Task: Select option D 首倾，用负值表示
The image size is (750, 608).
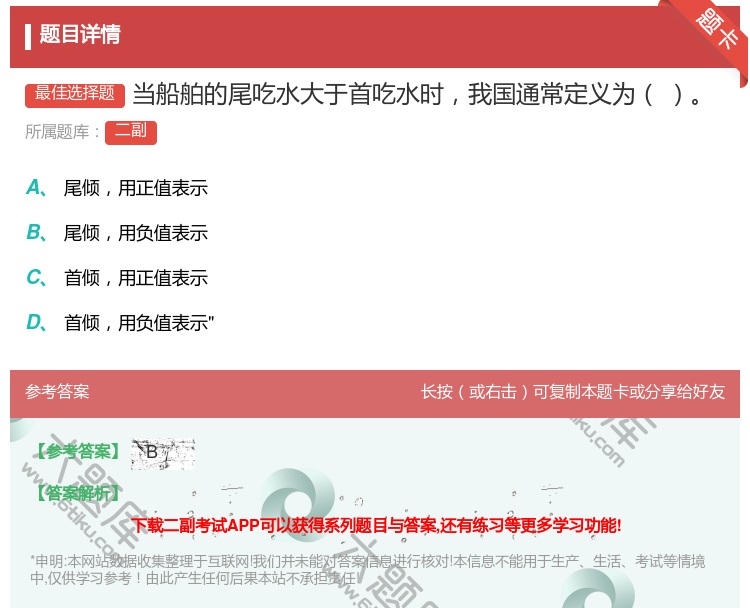Action: click(x=120, y=323)
